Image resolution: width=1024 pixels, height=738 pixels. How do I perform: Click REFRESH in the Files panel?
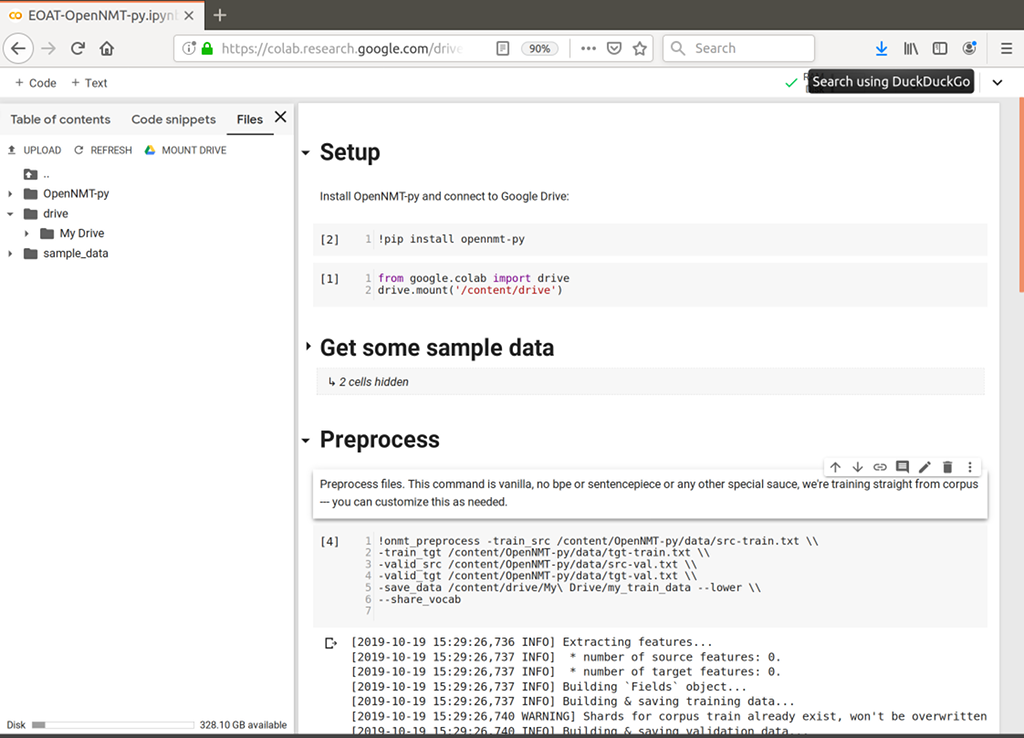[103, 150]
